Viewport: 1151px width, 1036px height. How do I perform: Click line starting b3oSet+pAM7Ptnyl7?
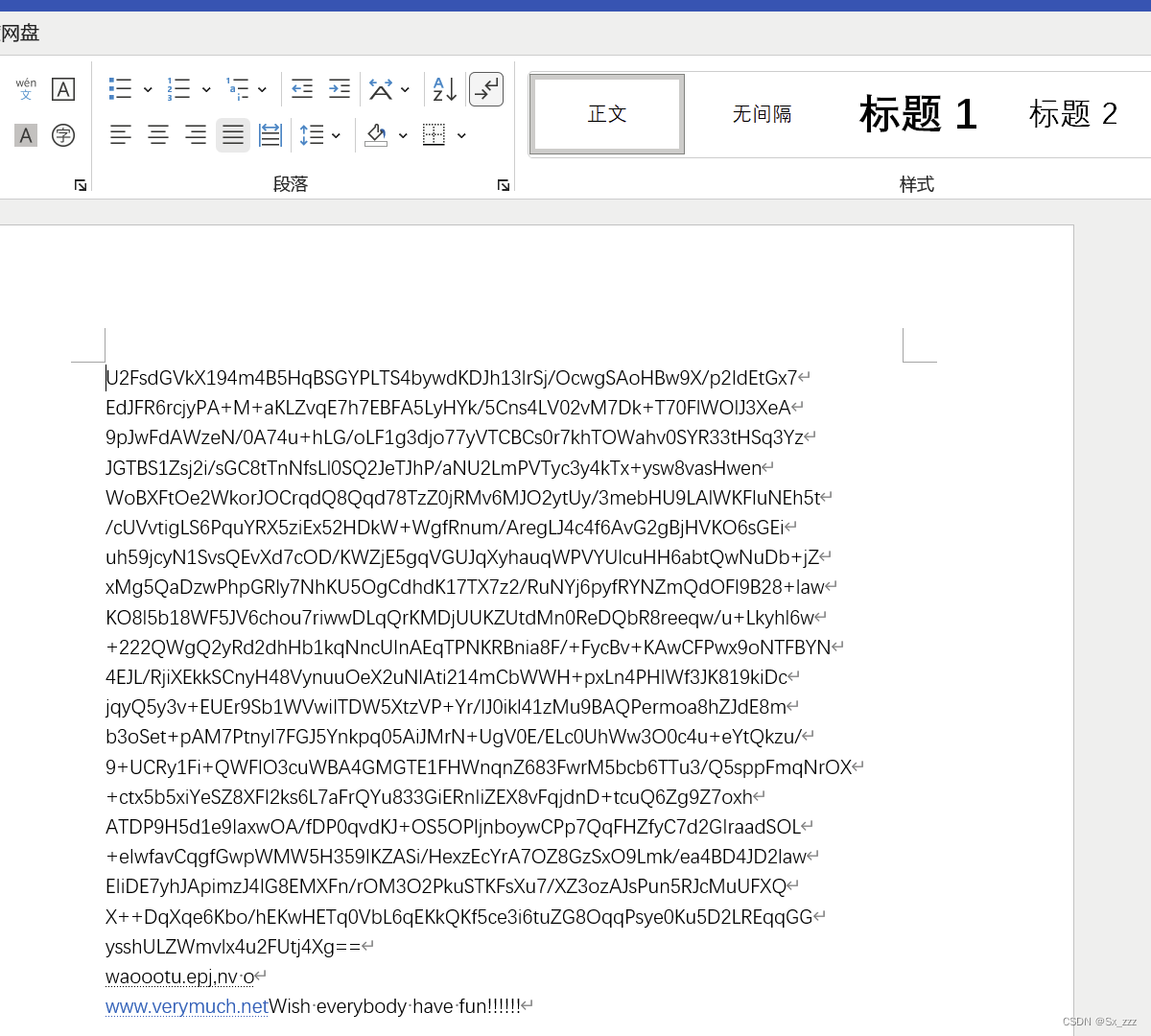click(454, 737)
